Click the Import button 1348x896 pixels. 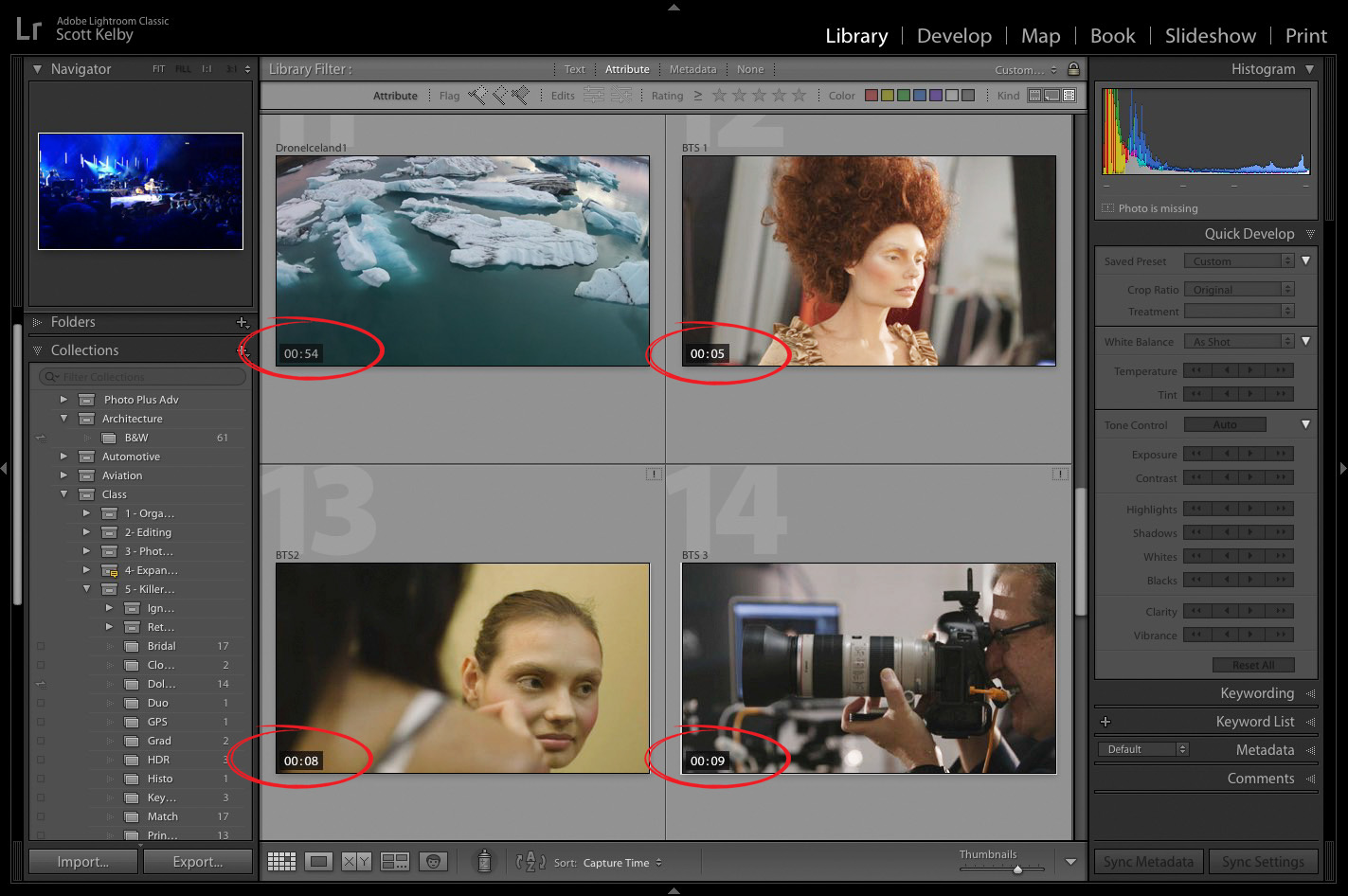tap(82, 861)
